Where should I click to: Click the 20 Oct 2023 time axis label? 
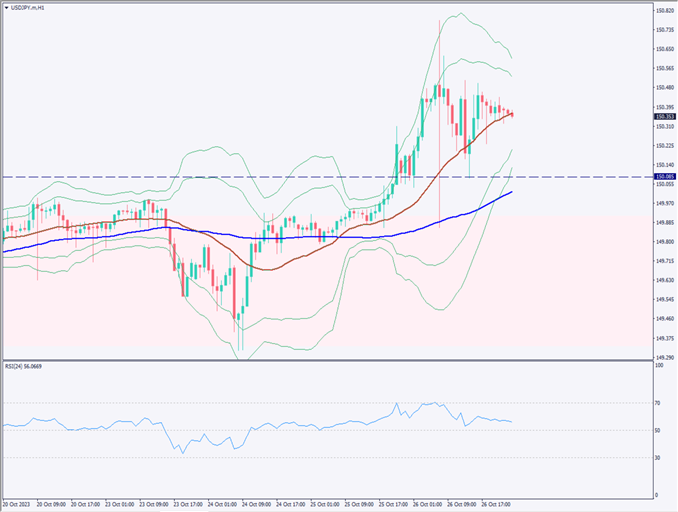tap(19, 503)
